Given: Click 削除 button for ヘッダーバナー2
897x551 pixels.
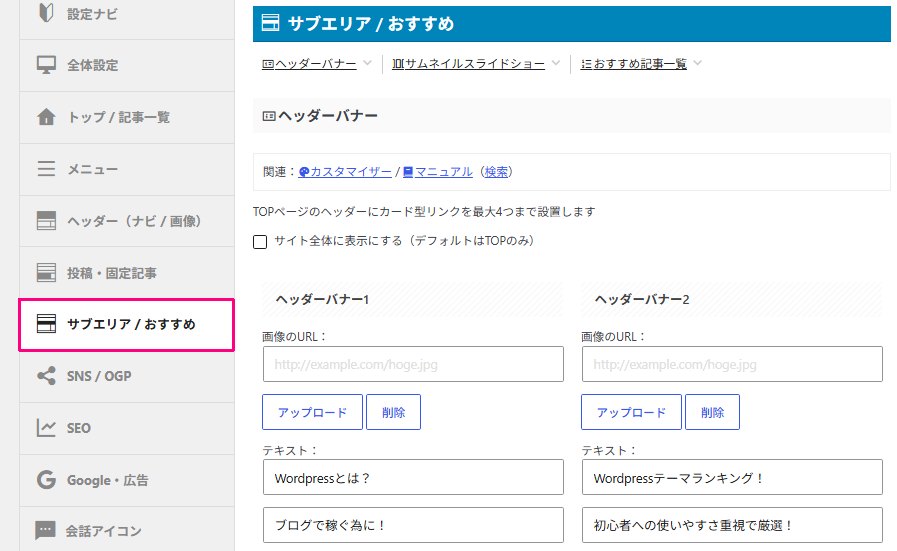Looking at the screenshot, I should 712,412.
